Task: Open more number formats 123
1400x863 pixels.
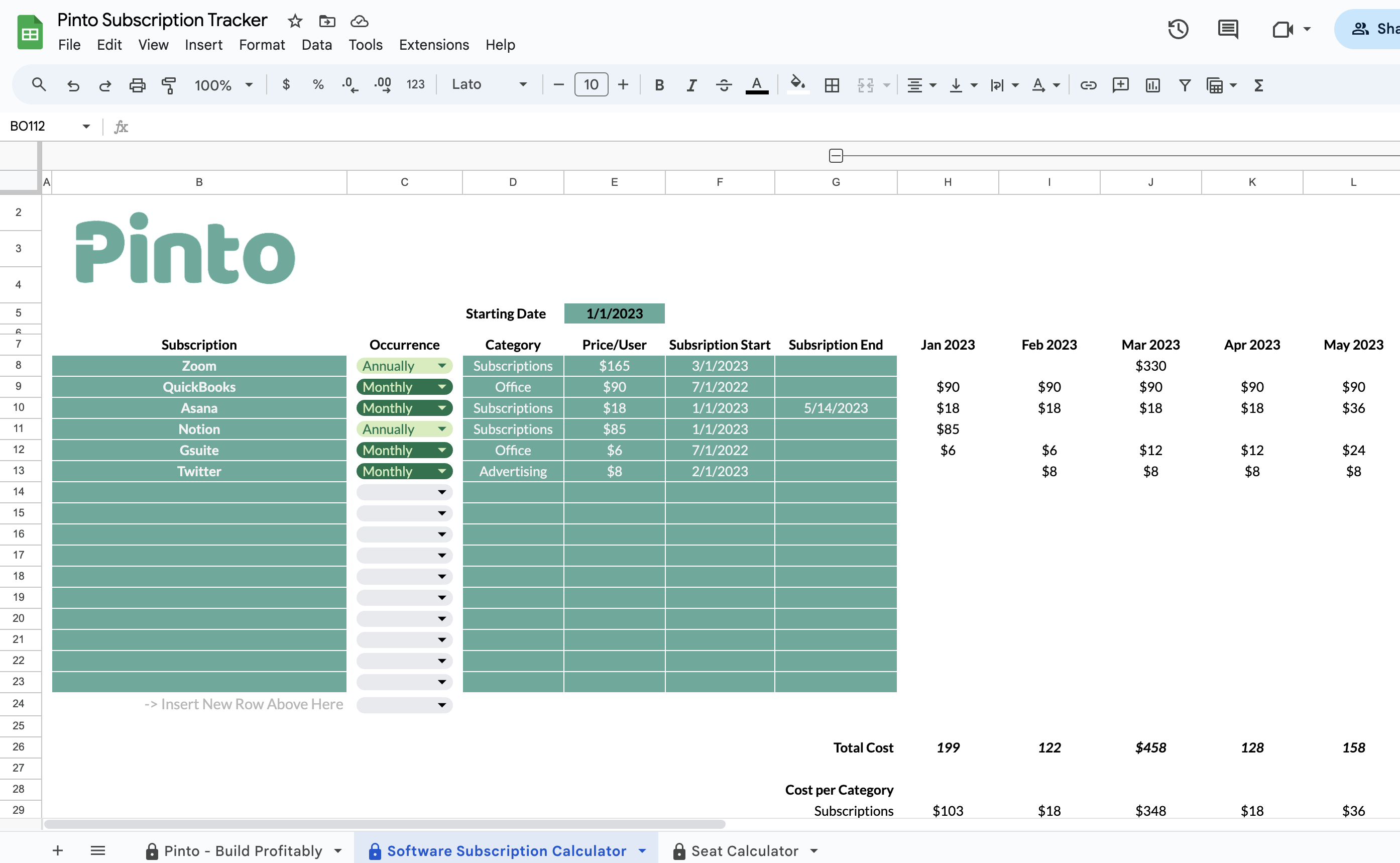Action: 415,84
